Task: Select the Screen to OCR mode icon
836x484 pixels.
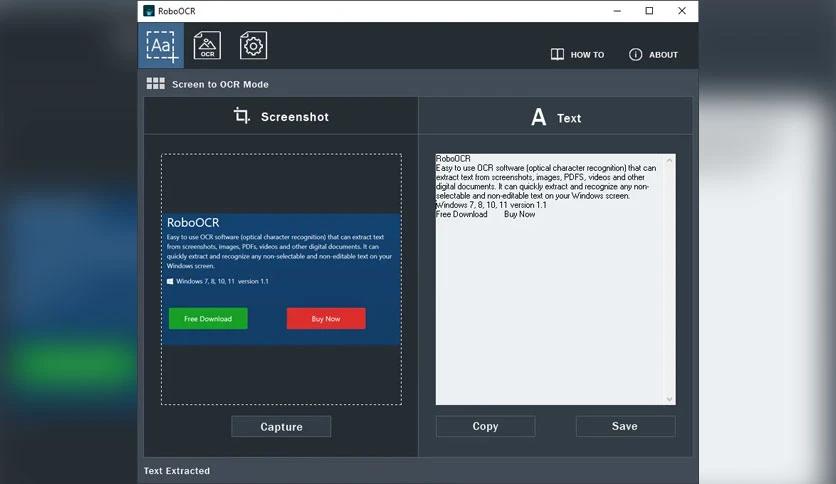Action: coord(161,46)
